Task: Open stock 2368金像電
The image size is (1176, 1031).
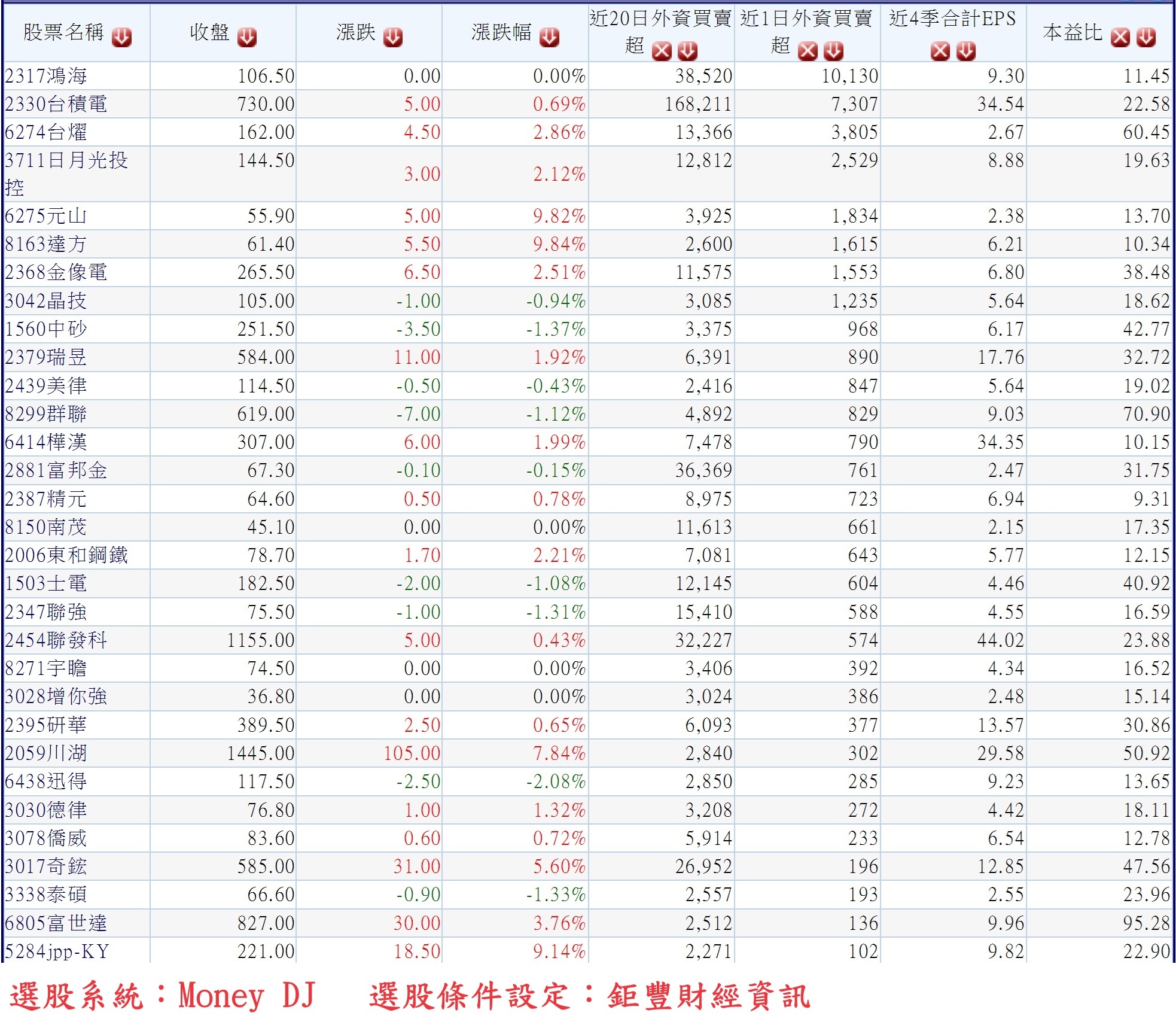Action: [x=56, y=272]
